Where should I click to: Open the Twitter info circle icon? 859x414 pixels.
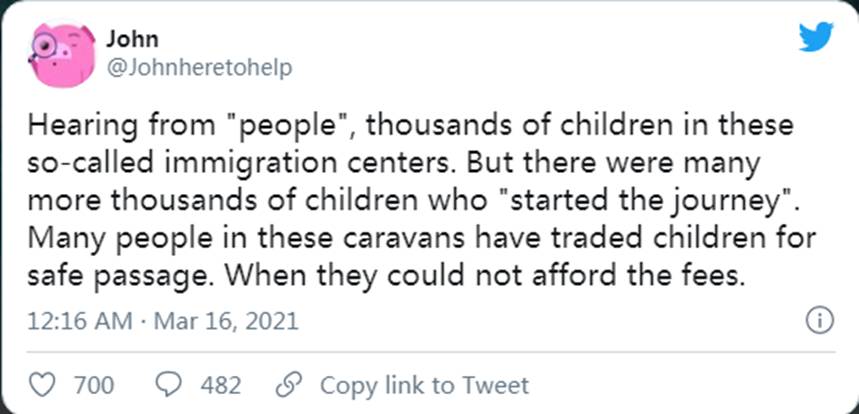pyautogui.click(x=819, y=321)
